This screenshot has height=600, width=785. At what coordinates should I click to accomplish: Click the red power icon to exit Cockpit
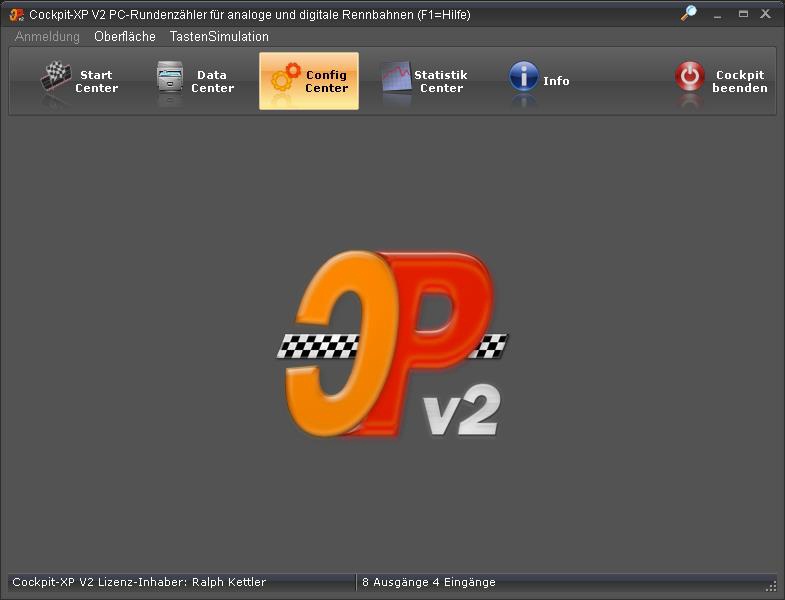click(x=690, y=77)
